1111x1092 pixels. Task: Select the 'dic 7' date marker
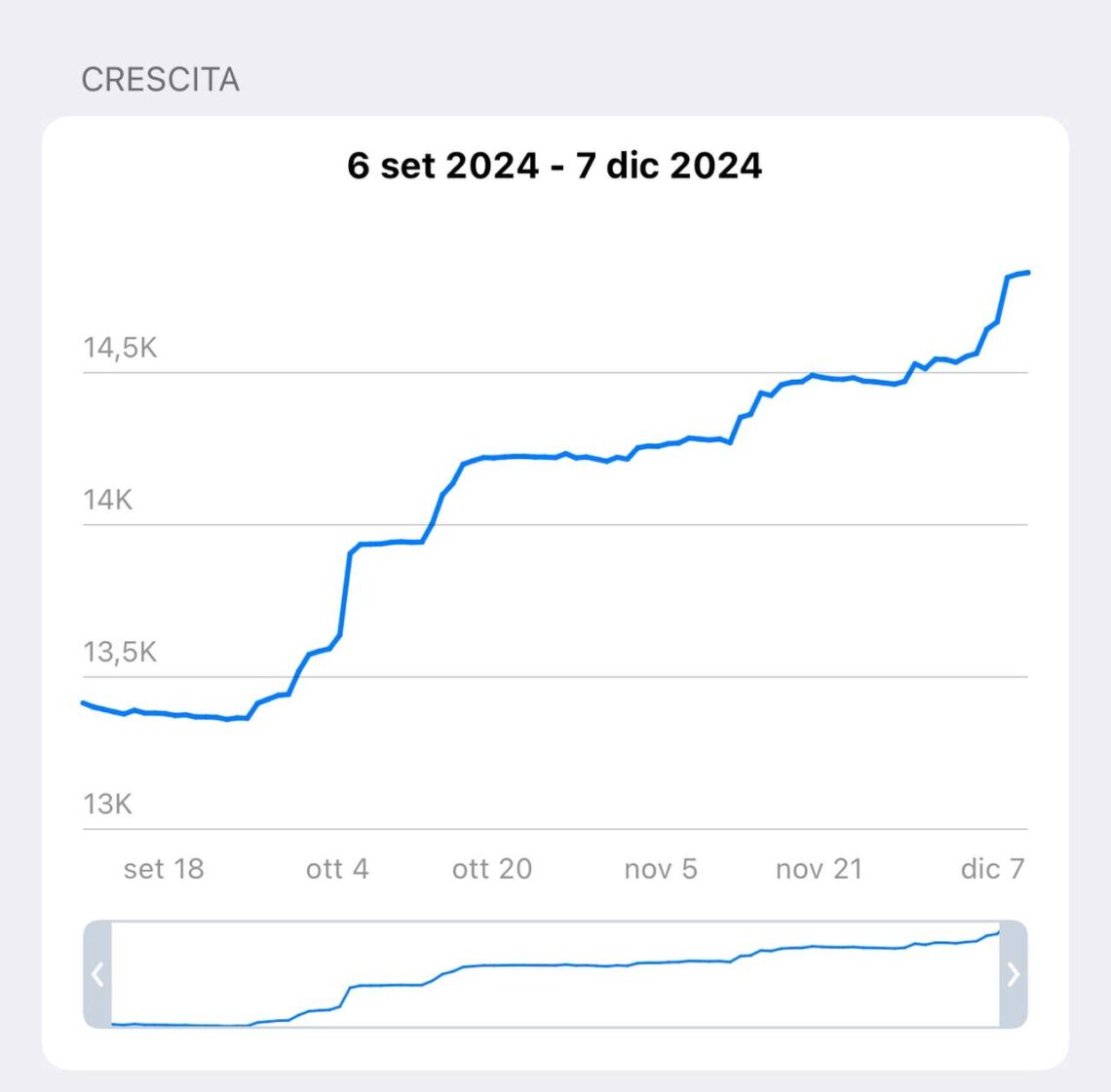click(992, 869)
